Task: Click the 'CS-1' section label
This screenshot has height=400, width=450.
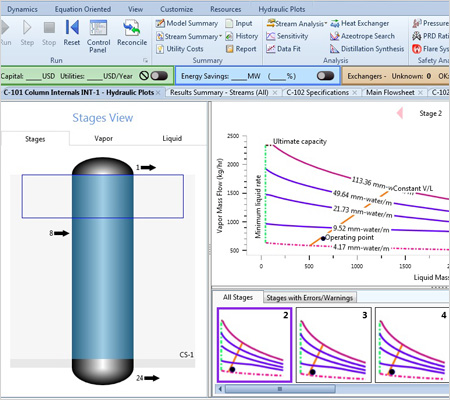Action: point(187,355)
